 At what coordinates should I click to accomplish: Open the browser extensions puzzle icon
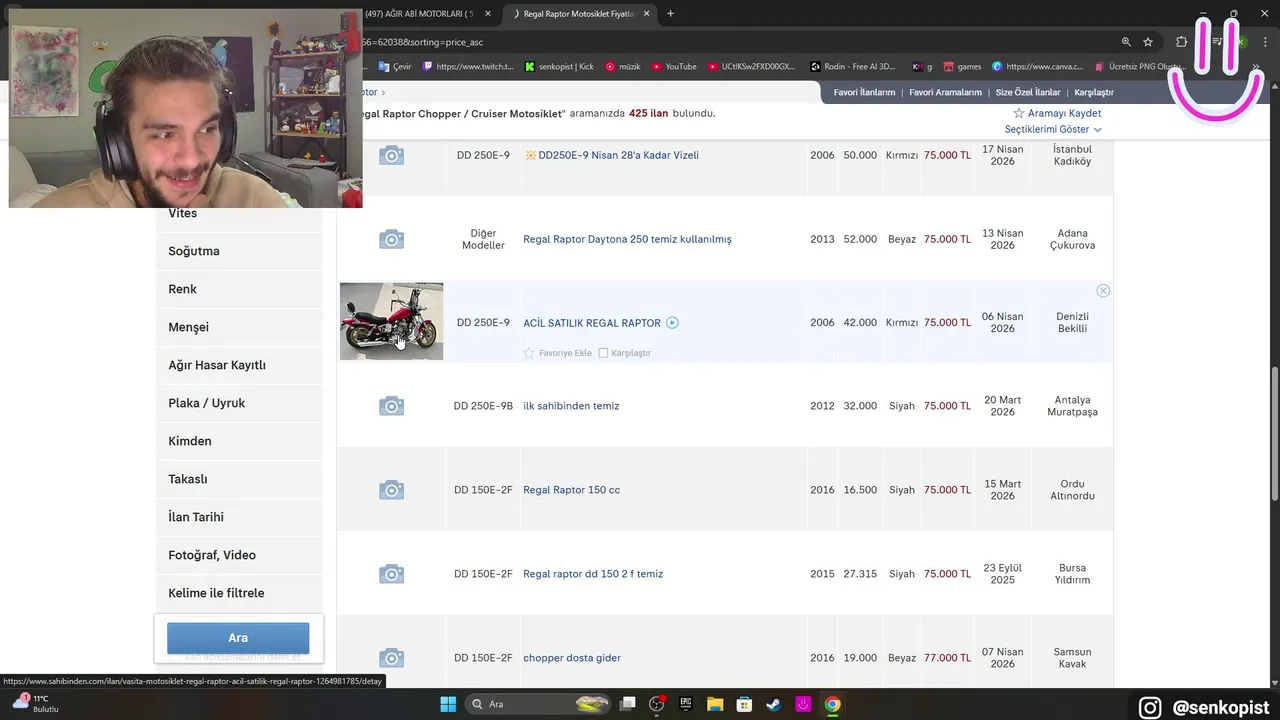coord(1181,42)
